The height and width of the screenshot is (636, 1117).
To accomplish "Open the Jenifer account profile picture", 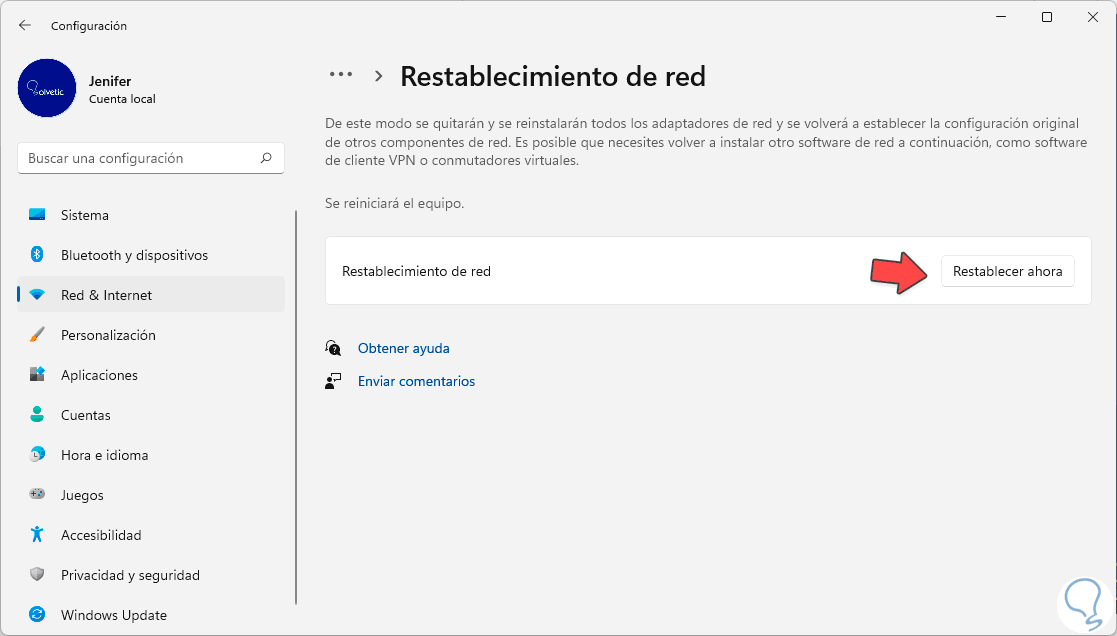I will [47, 88].
